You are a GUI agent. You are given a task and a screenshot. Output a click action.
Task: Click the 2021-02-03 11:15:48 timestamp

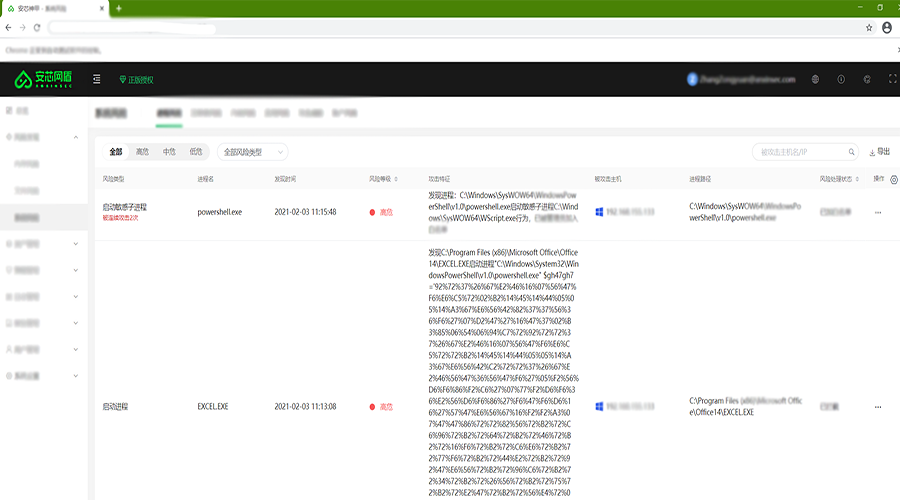(305, 212)
